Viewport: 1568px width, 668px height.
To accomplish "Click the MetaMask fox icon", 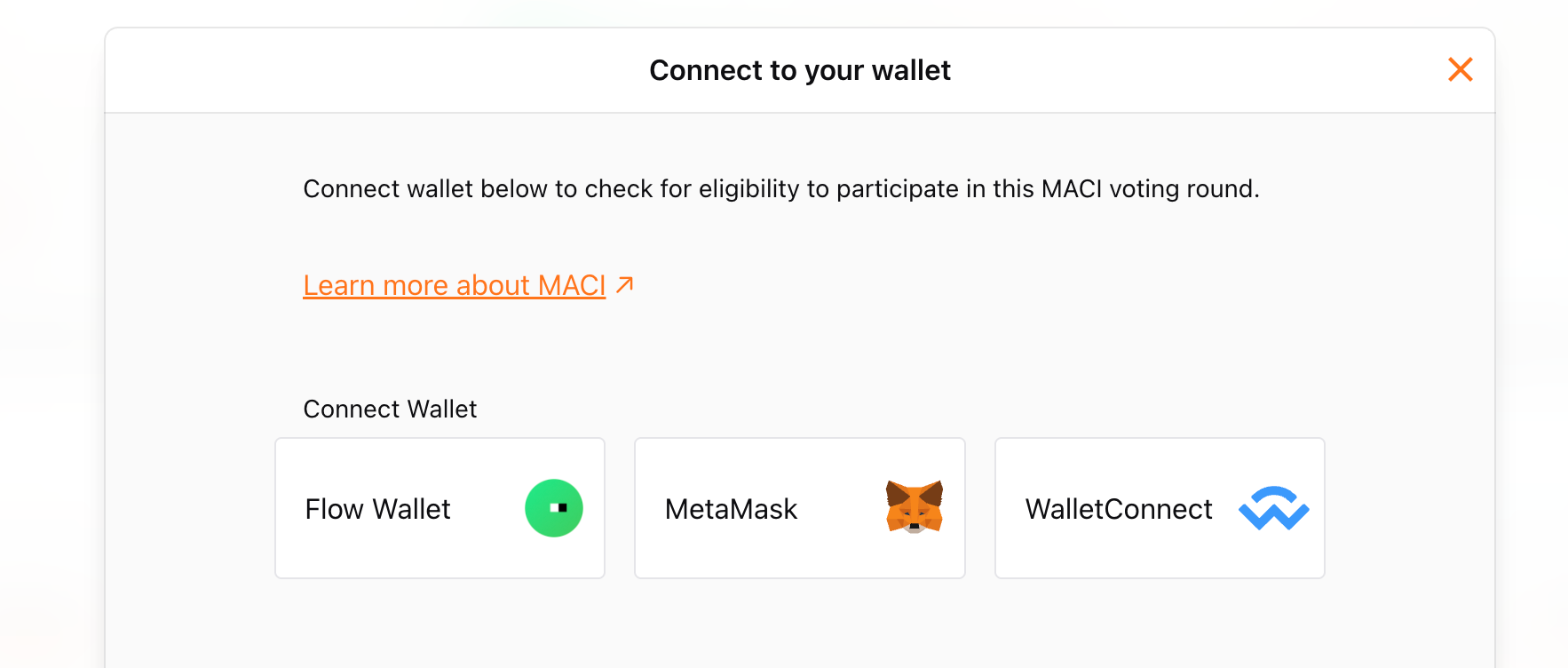I will (914, 506).
